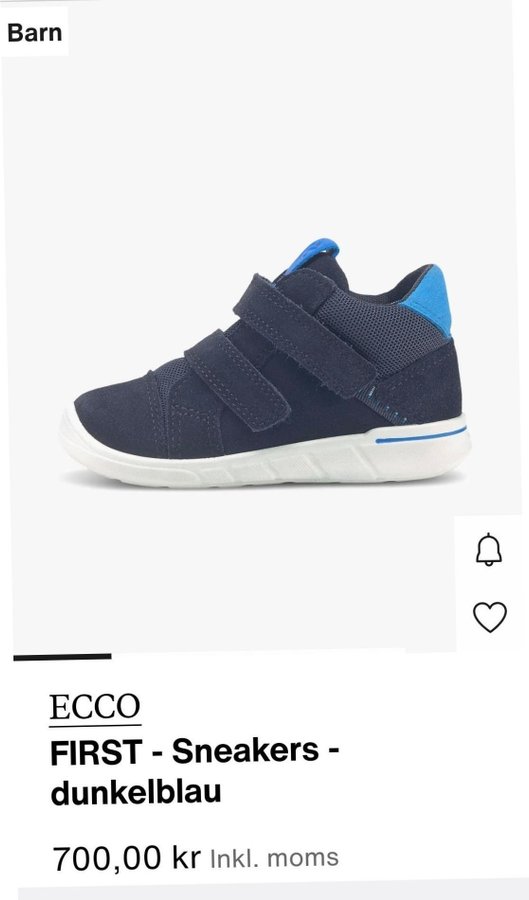Click the blue stripe on the sole
Image resolution: width=529 pixels, height=900 pixels.
(x=421, y=435)
